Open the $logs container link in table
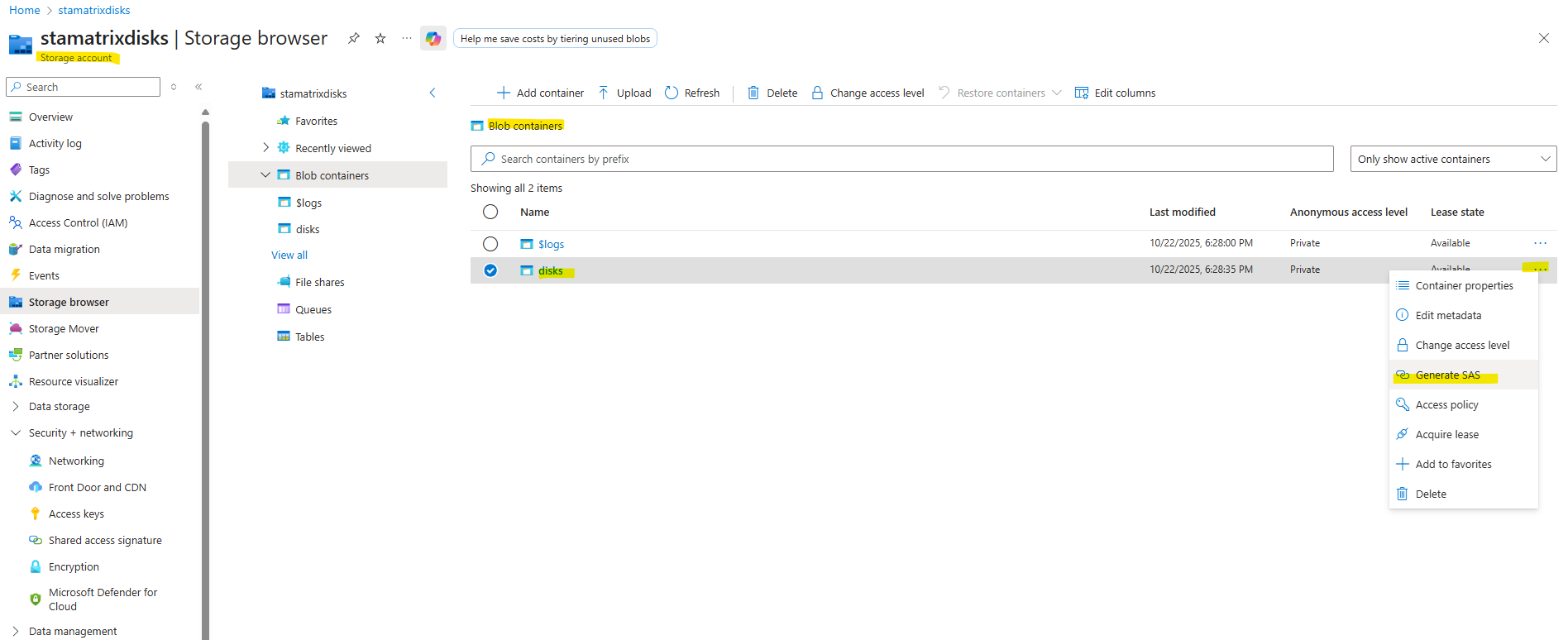Screen dimensions: 1568x640 pos(552,244)
